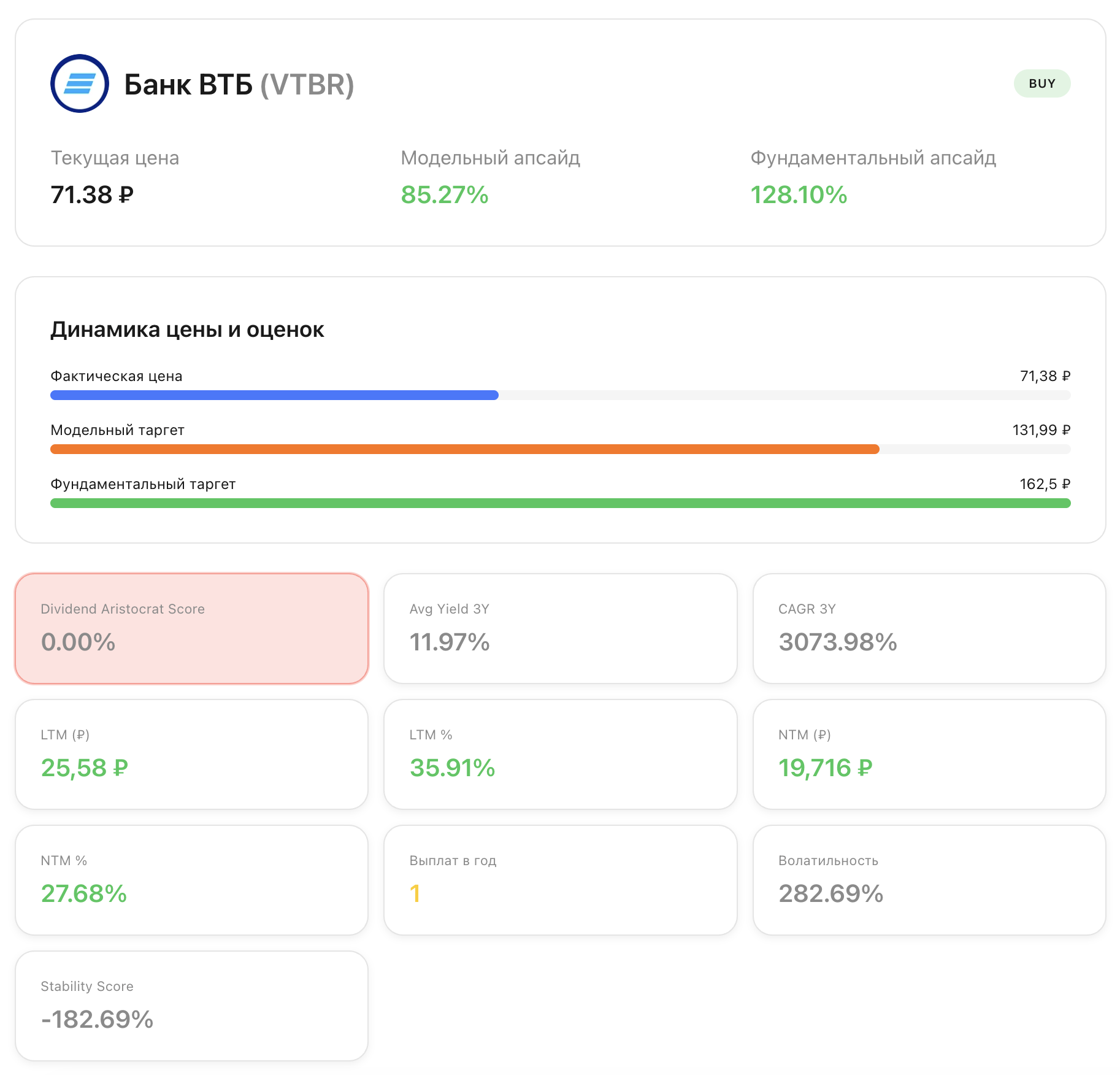Select the highlighted Dividend Aristocrat Score card

tap(192, 628)
